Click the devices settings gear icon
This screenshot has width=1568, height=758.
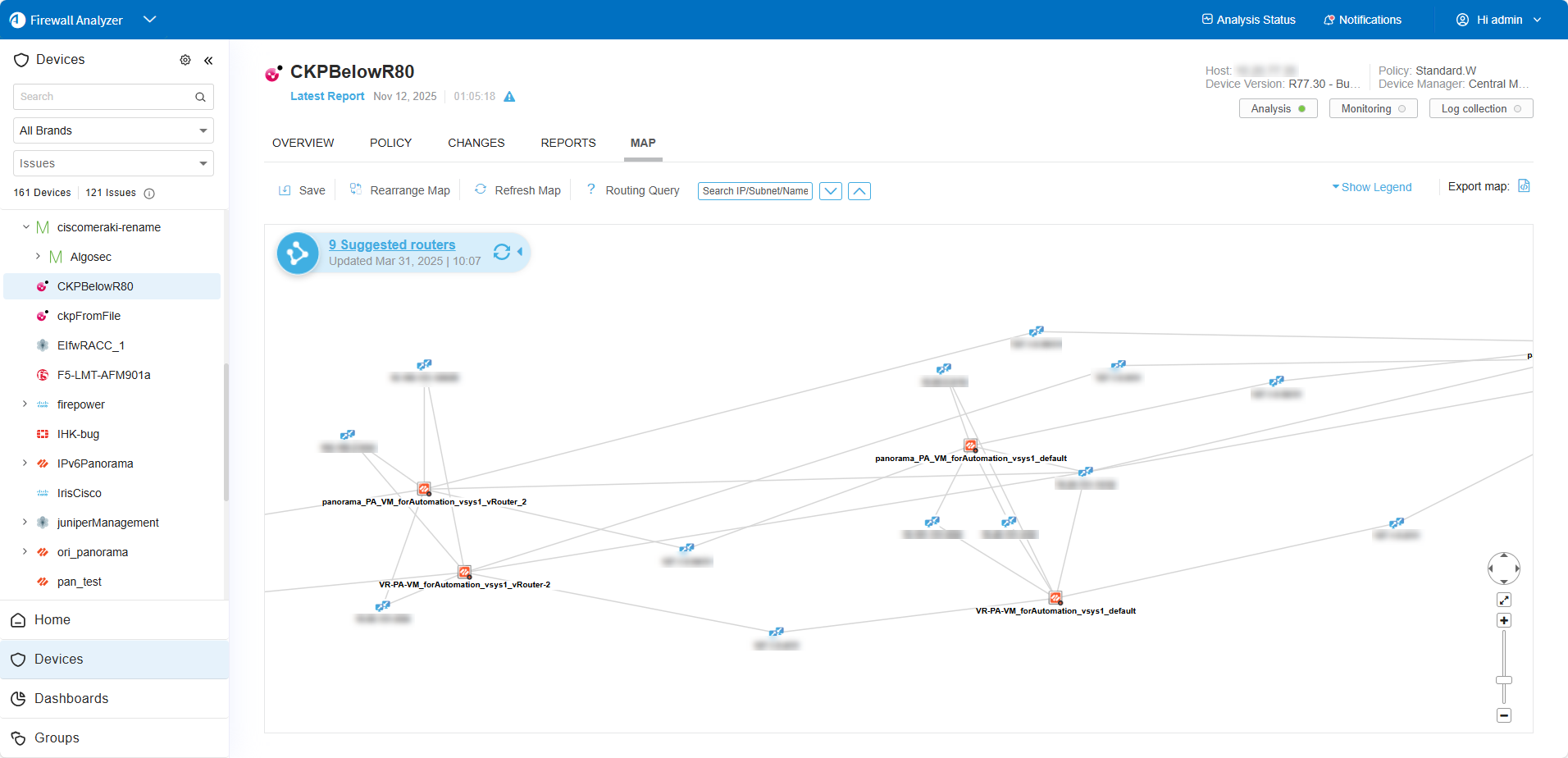pos(185,60)
